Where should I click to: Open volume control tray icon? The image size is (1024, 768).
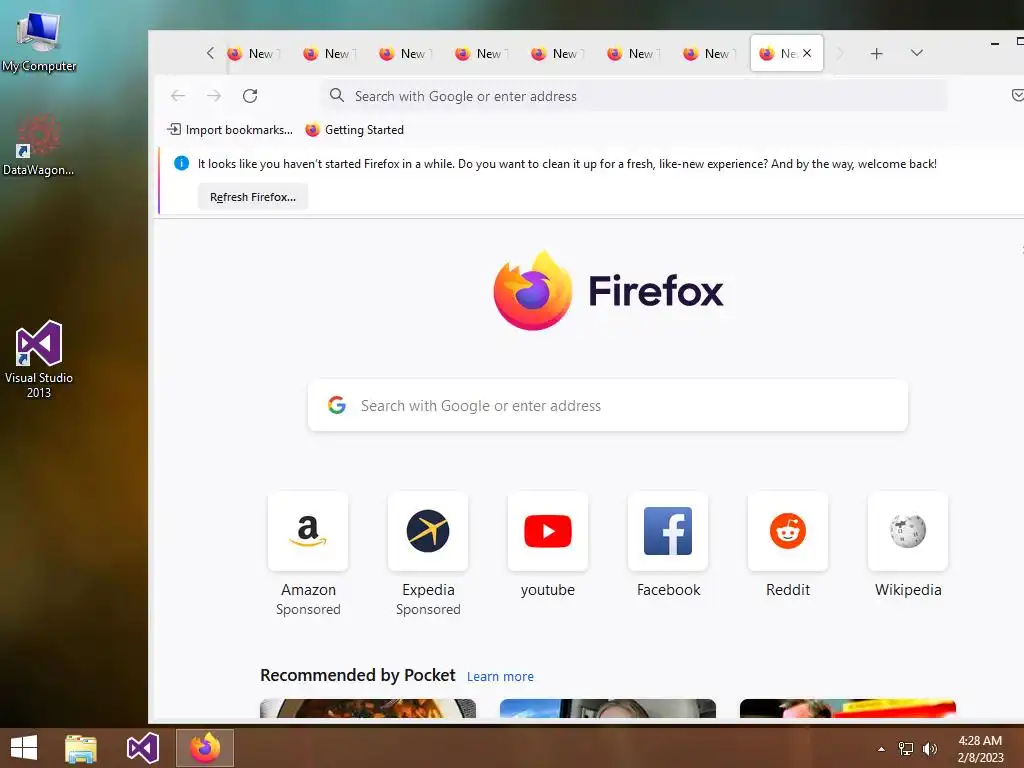point(929,749)
